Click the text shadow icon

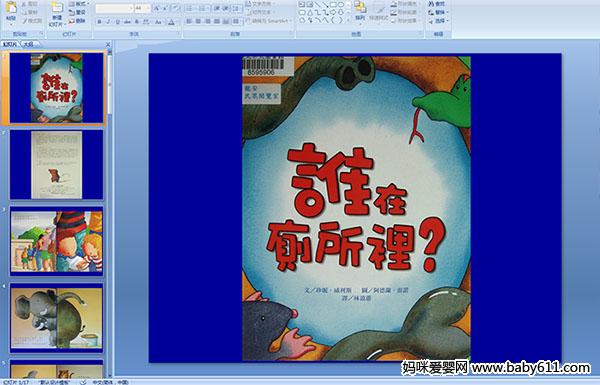pos(137,22)
